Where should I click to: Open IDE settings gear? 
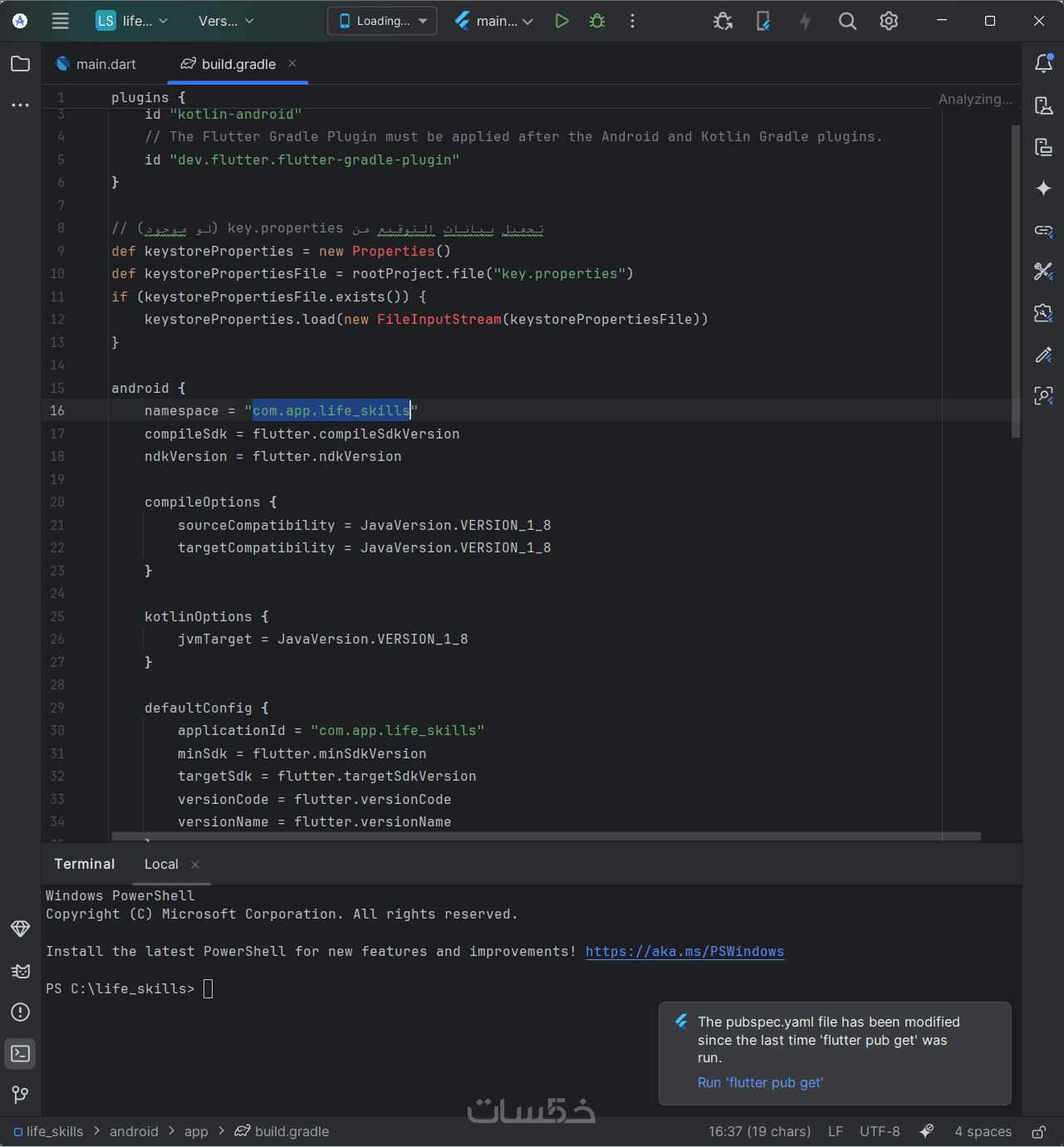click(889, 21)
